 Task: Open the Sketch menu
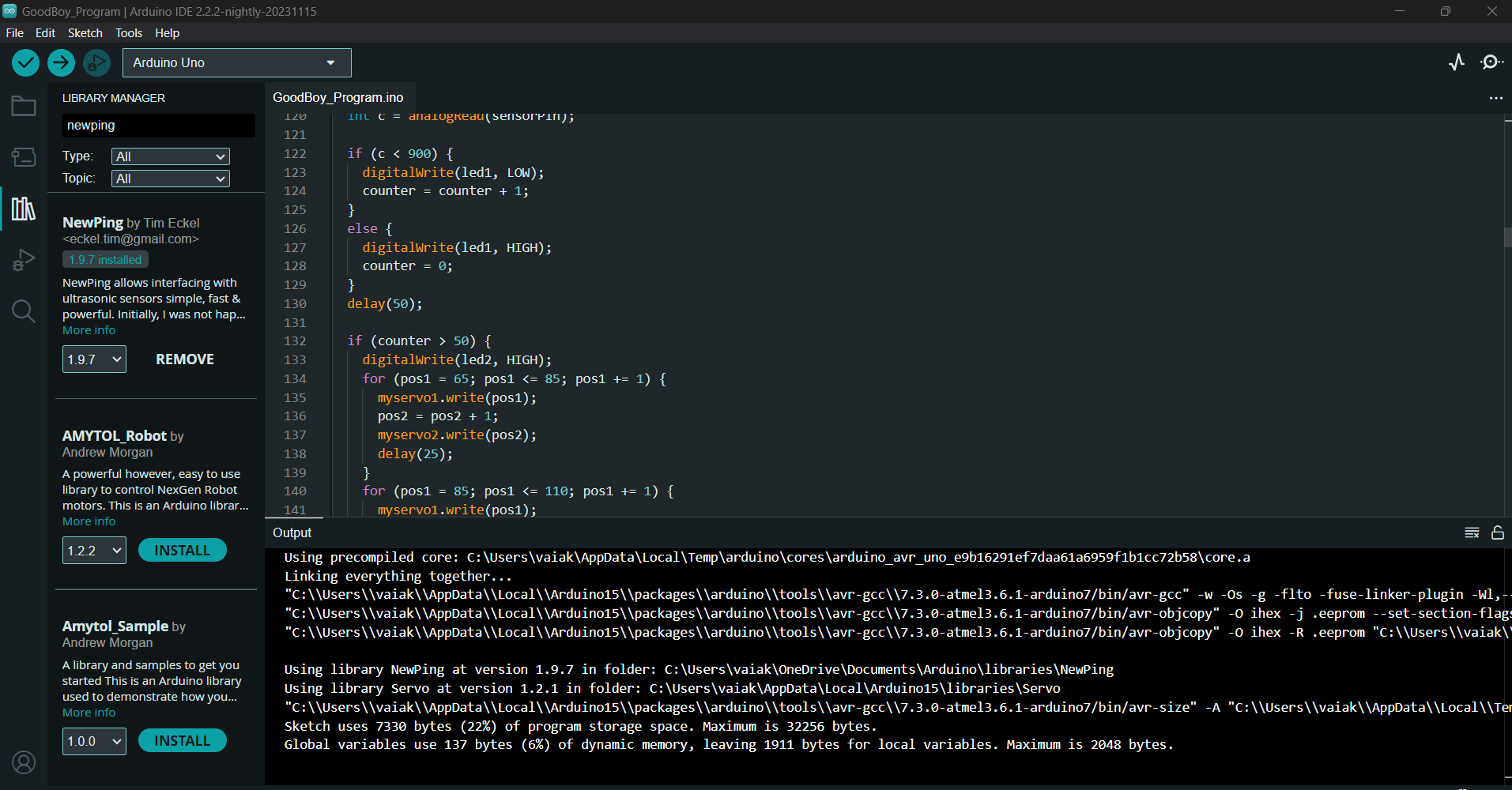[x=85, y=33]
